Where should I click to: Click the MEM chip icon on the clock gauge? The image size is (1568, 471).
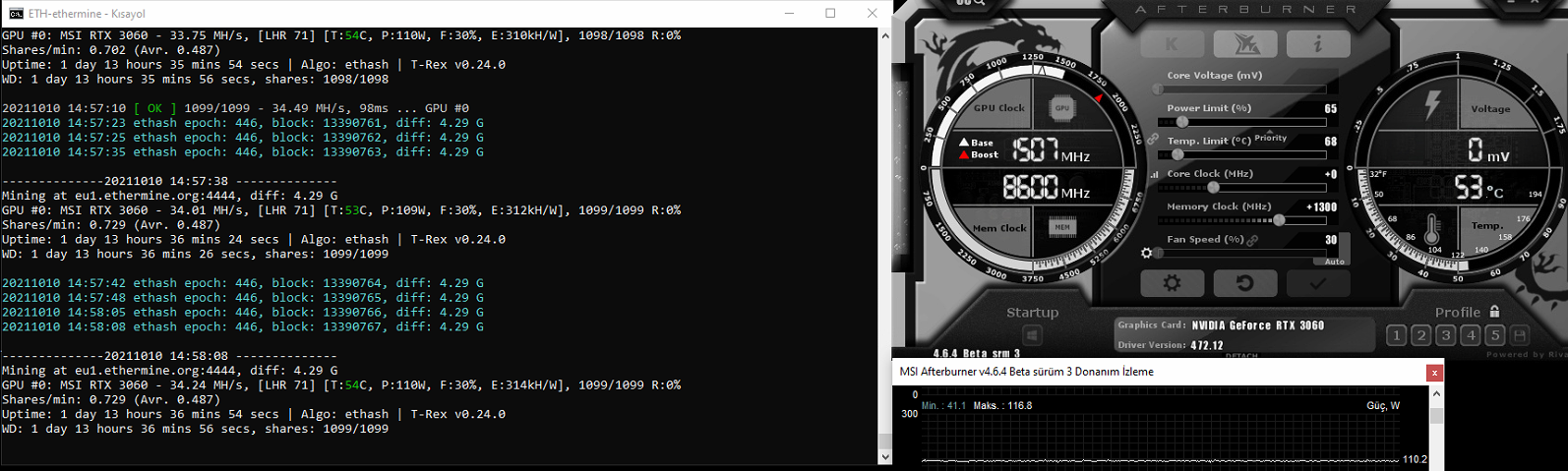click(x=1062, y=227)
